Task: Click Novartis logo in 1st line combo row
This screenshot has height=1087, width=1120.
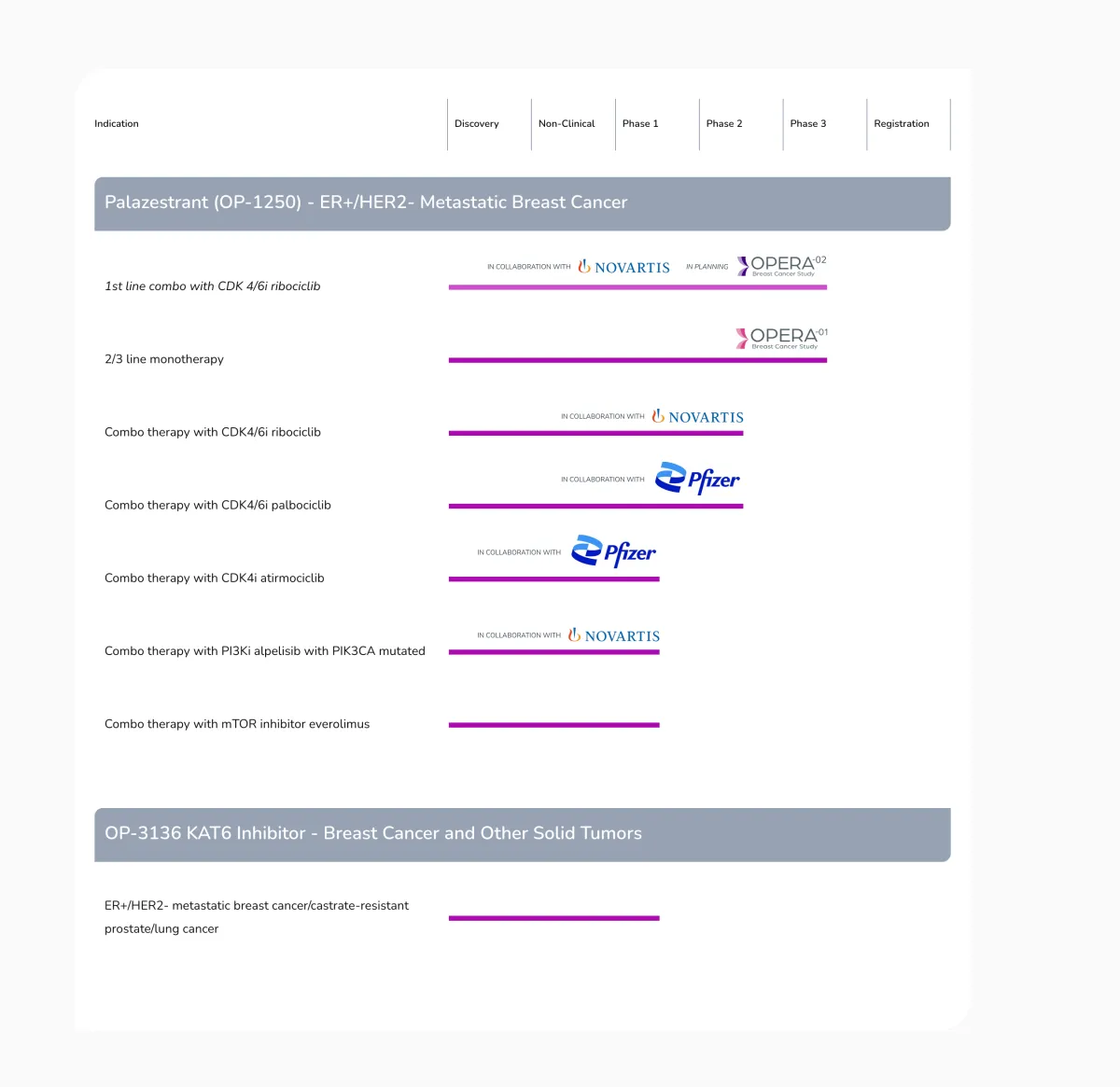Action: click(x=623, y=267)
